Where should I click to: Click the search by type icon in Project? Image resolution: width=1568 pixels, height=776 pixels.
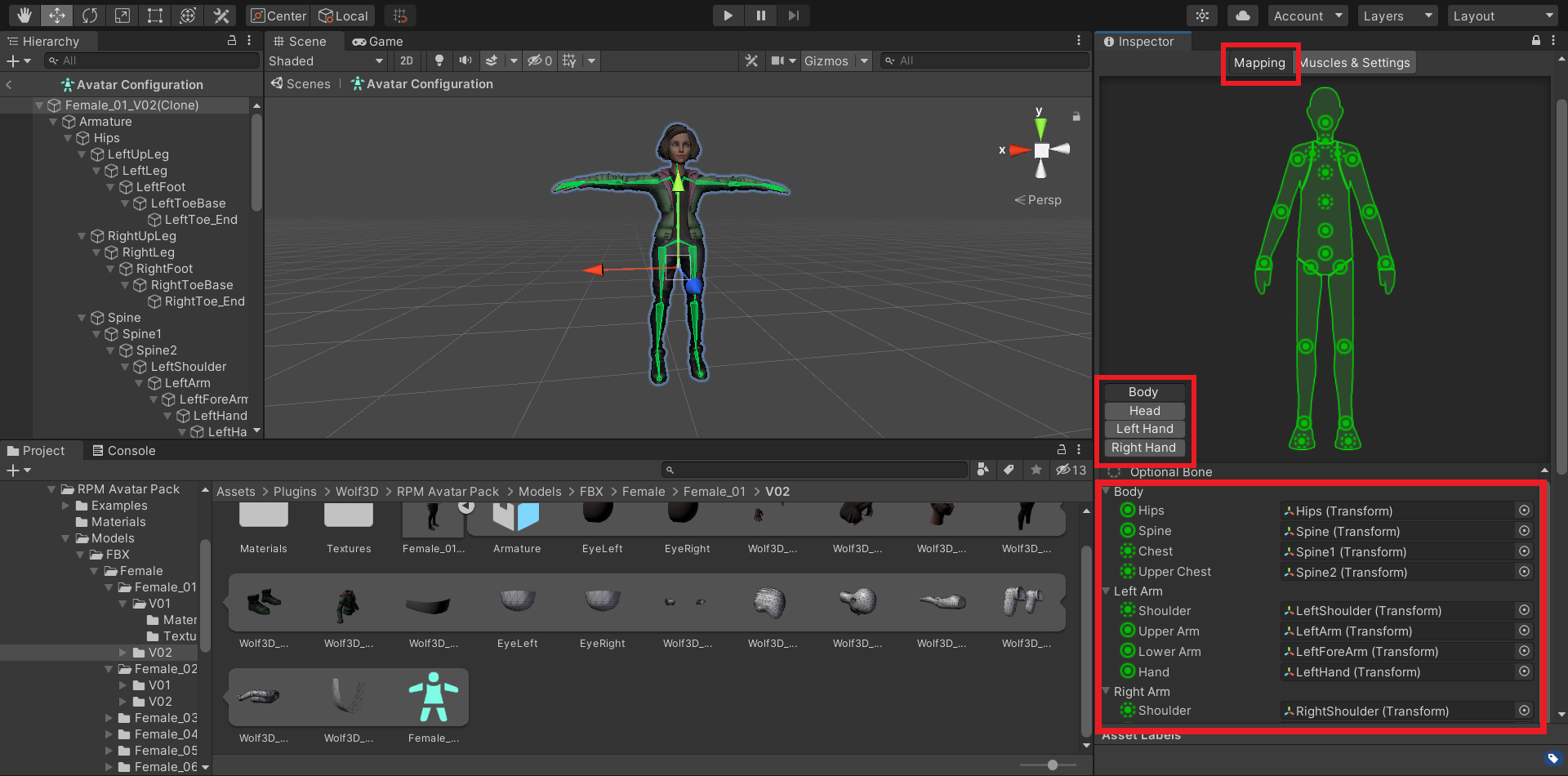(x=982, y=470)
